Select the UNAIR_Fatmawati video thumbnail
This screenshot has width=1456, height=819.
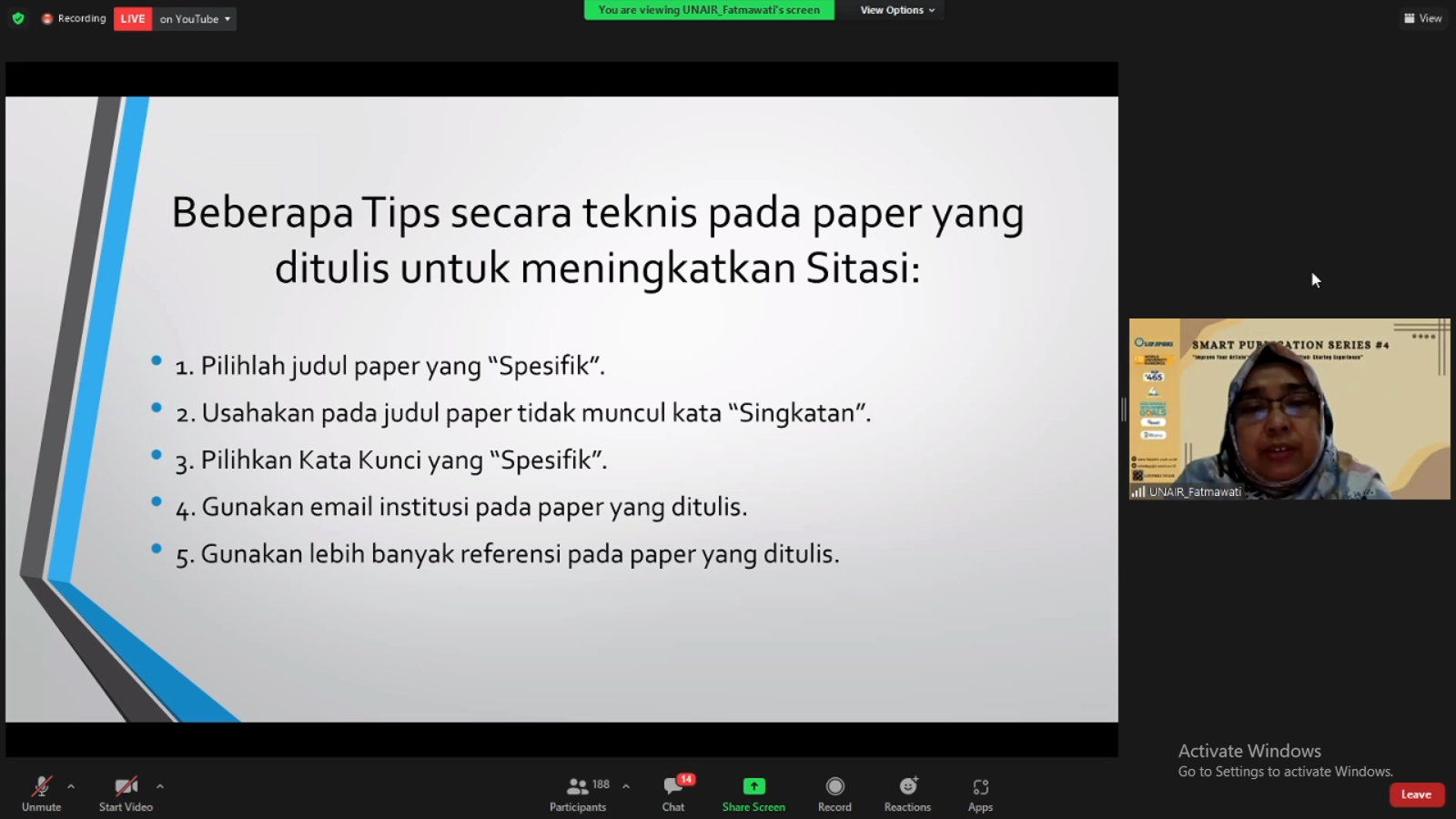(x=1289, y=409)
